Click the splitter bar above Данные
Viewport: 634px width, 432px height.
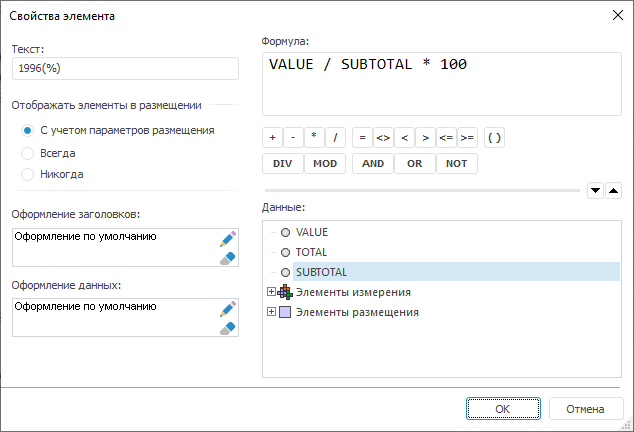pyautogui.click(x=420, y=190)
